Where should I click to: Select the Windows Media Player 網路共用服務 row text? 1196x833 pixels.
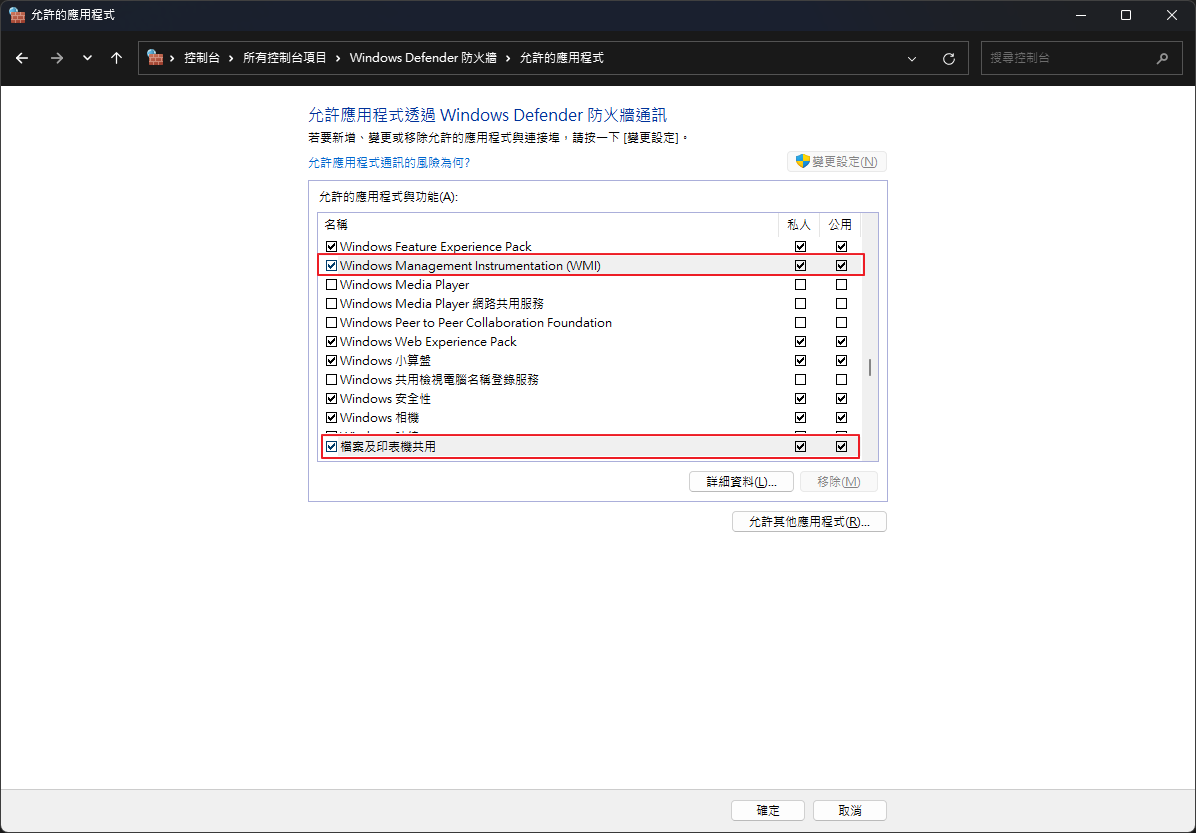[442, 304]
